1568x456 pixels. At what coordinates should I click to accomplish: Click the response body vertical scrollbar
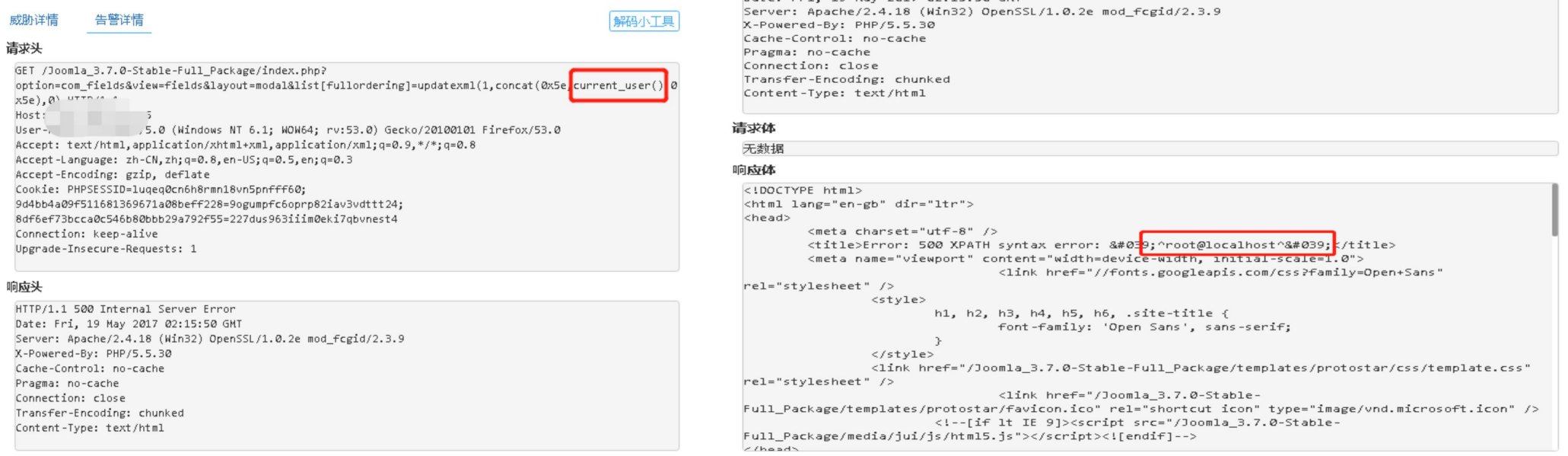pyautogui.click(x=1554, y=210)
